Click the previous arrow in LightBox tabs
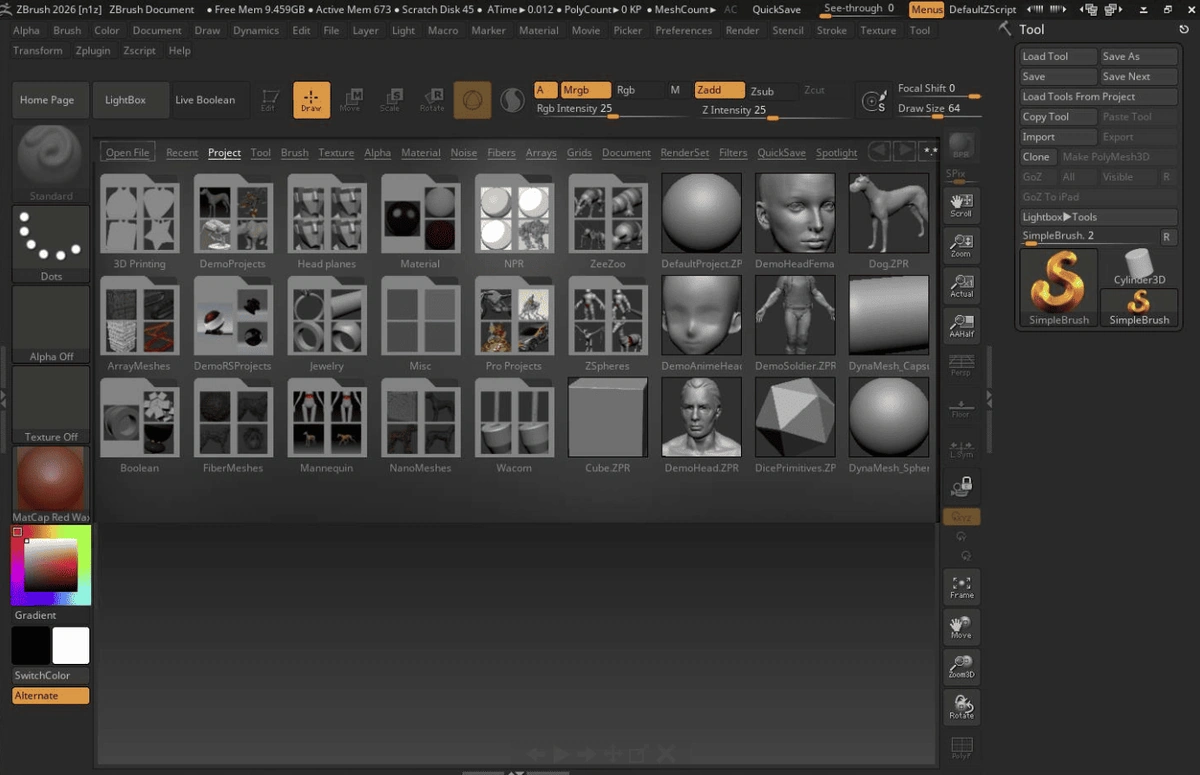 (879, 151)
